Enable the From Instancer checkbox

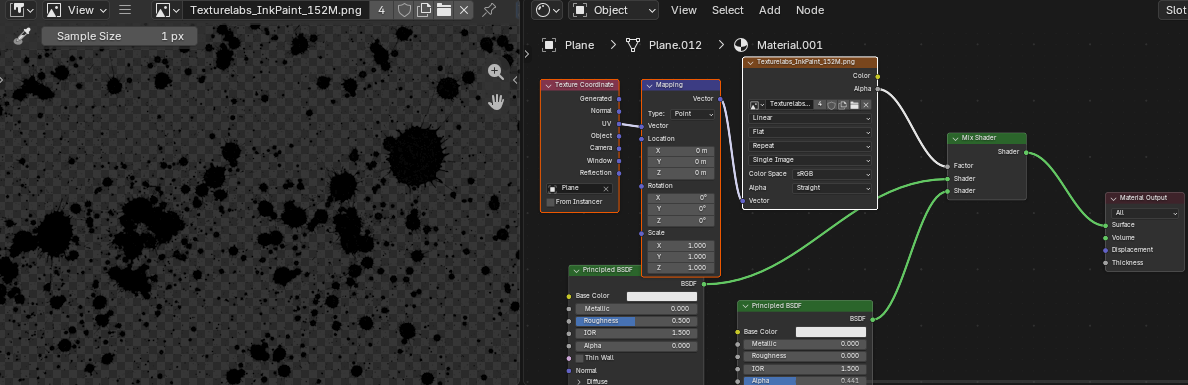coord(551,202)
